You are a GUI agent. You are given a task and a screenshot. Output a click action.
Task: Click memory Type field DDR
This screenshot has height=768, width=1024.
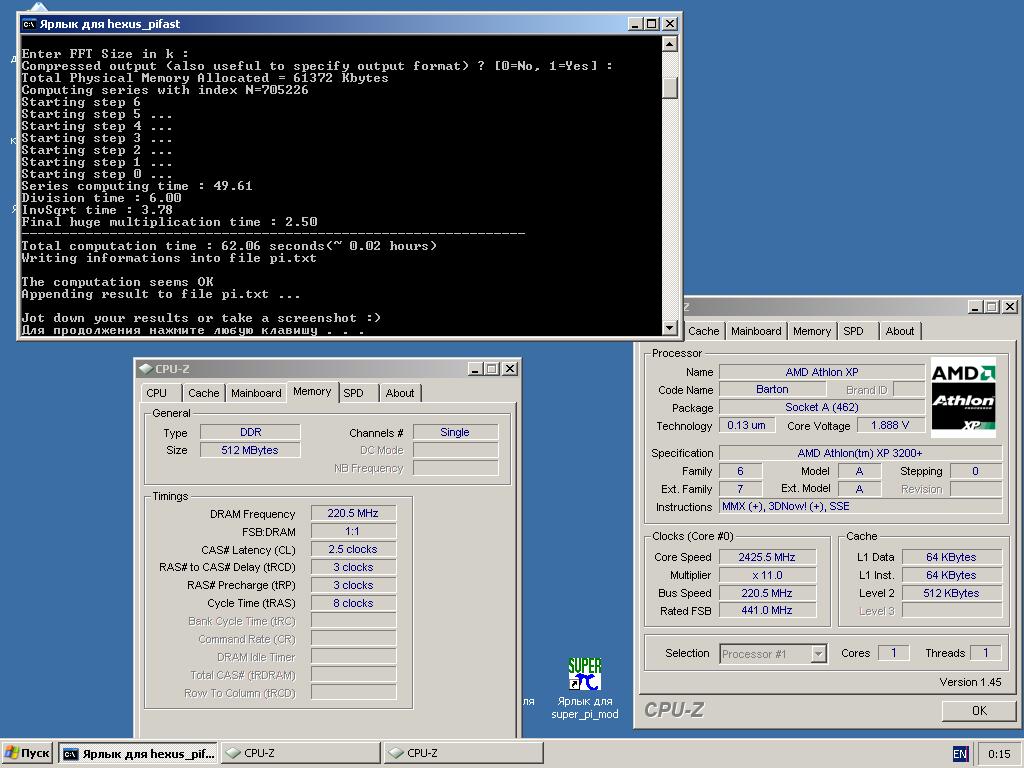click(x=250, y=432)
